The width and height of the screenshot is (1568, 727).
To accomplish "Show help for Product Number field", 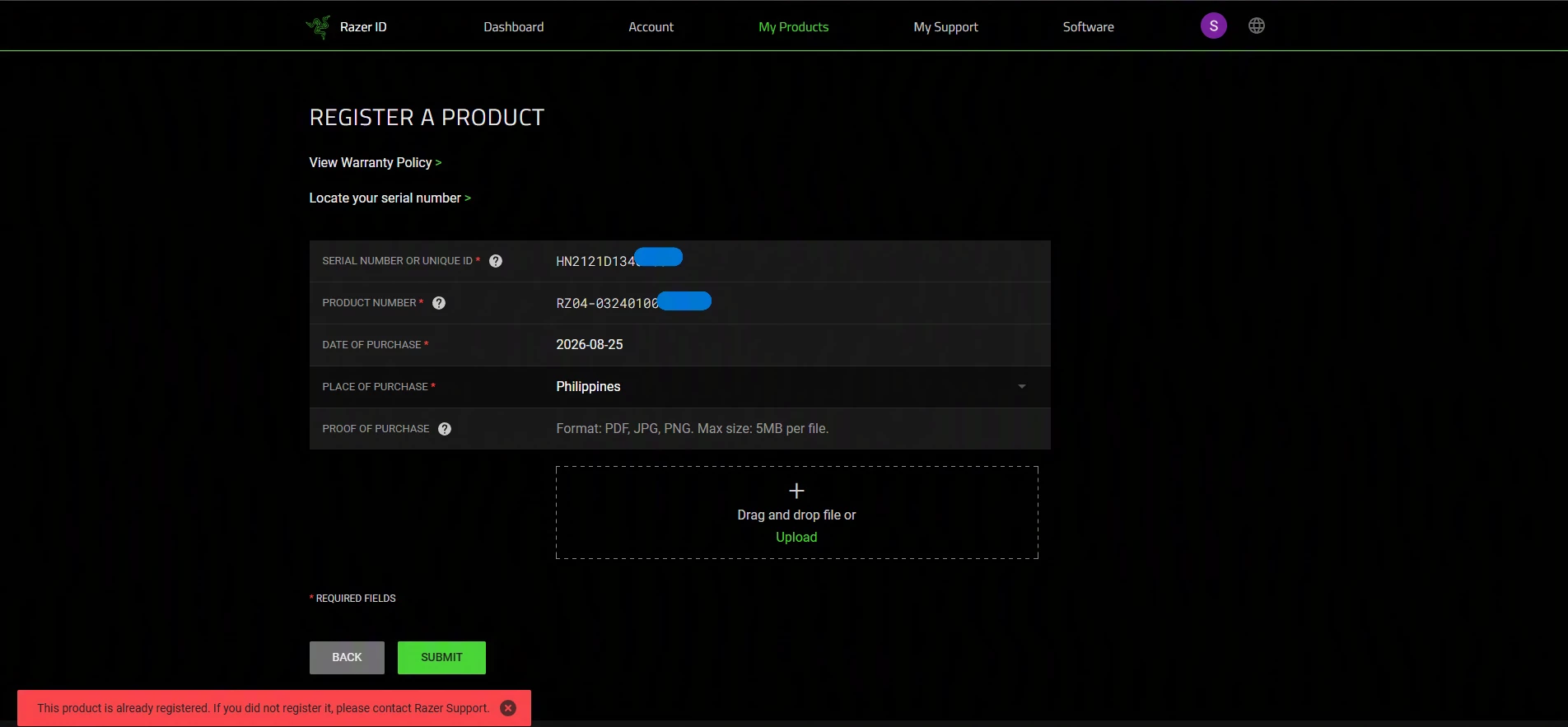I will (439, 303).
